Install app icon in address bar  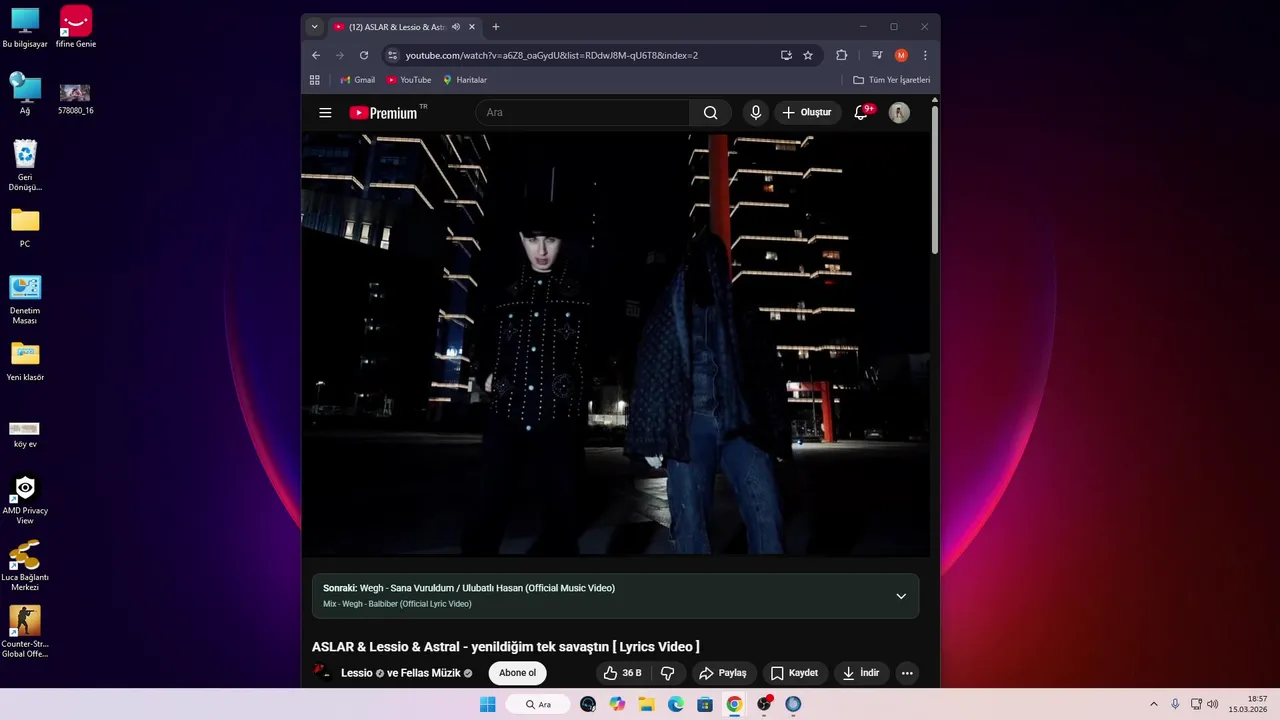tap(786, 55)
